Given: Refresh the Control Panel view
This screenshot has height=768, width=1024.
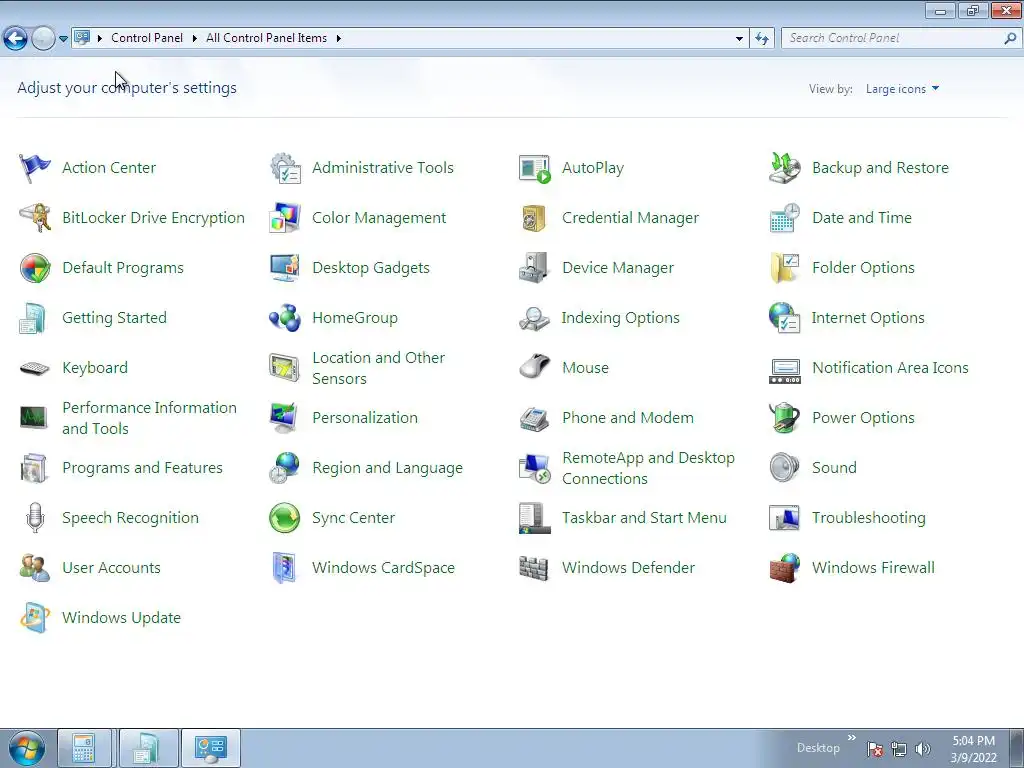Looking at the screenshot, I should [x=762, y=39].
